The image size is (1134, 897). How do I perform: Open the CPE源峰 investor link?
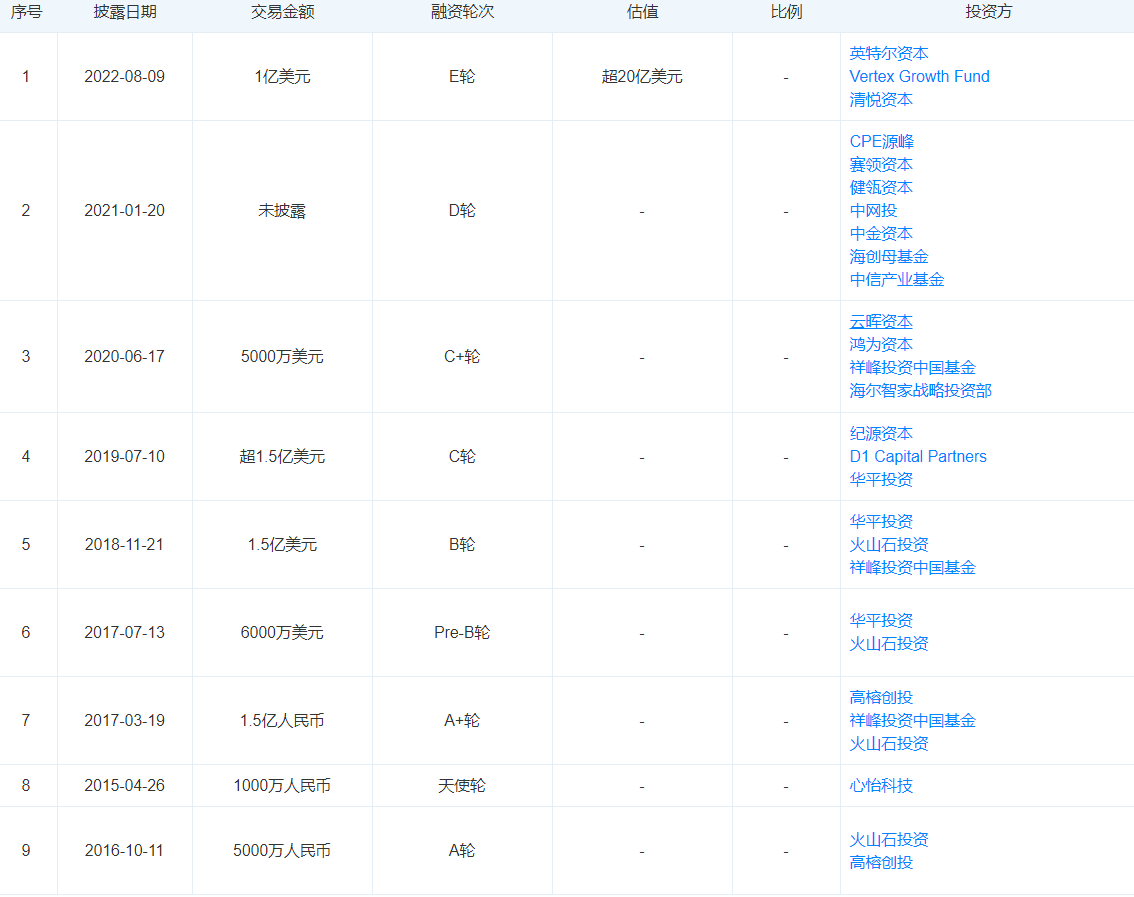(x=882, y=142)
